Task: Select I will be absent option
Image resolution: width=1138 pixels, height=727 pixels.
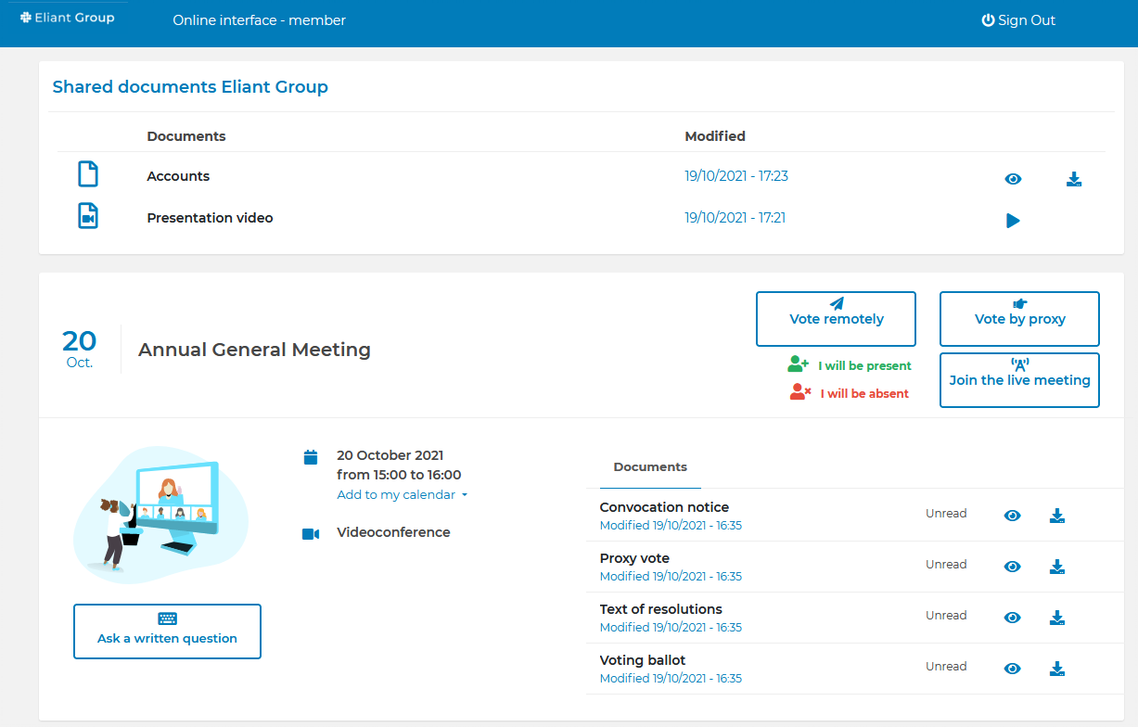Action: coord(850,393)
